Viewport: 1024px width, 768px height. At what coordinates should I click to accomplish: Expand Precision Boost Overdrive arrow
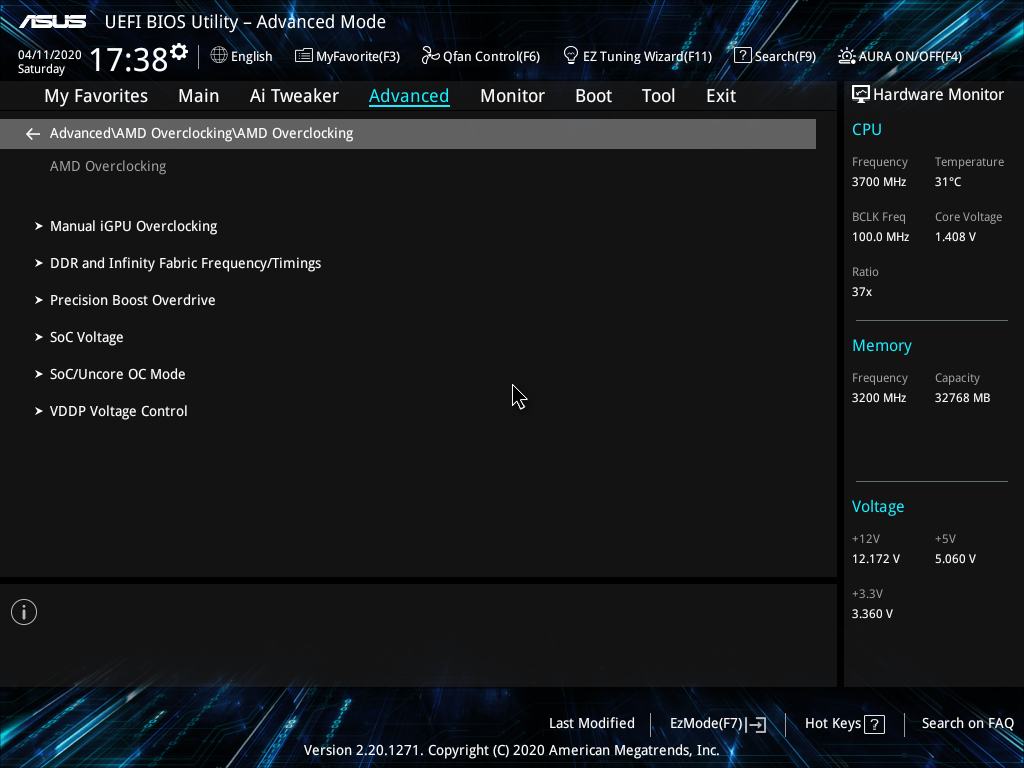click(39, 300)
